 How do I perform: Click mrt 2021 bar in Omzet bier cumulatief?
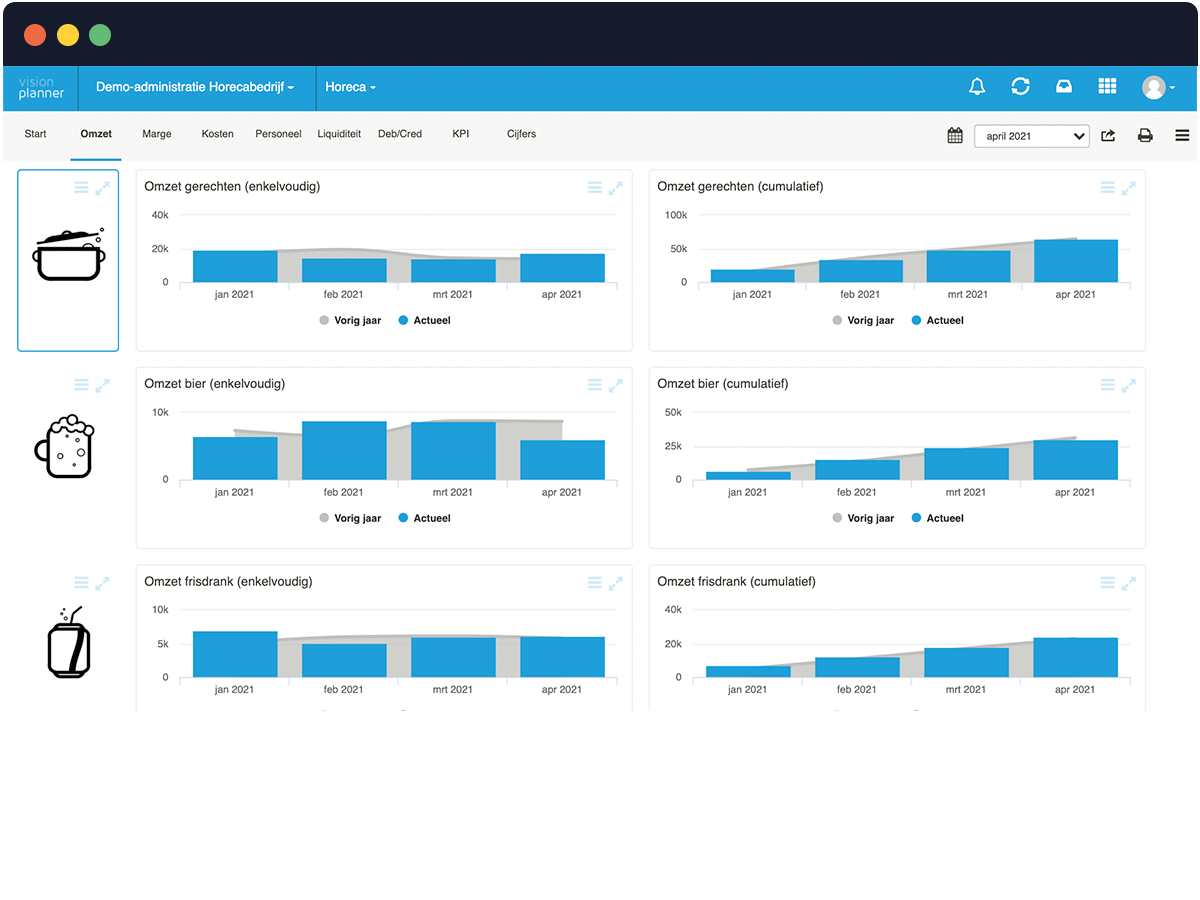pyautogui.click(x=966, y=464)
